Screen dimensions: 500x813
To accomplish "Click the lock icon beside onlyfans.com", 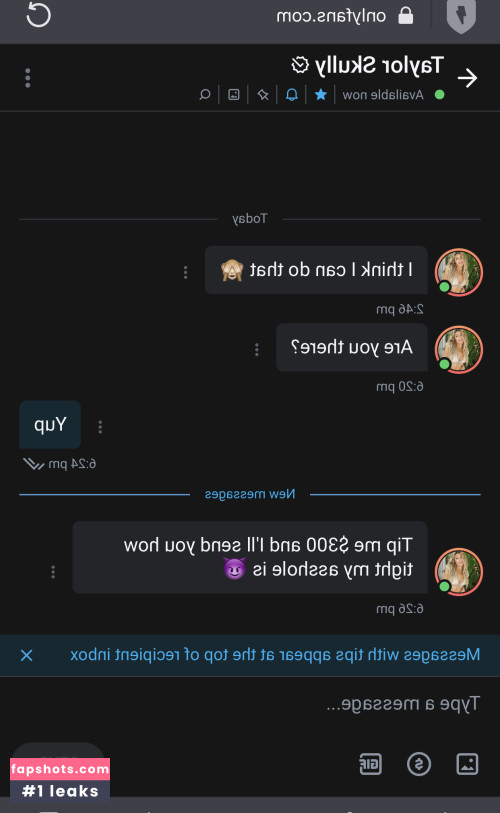I will tap(406, 16).
